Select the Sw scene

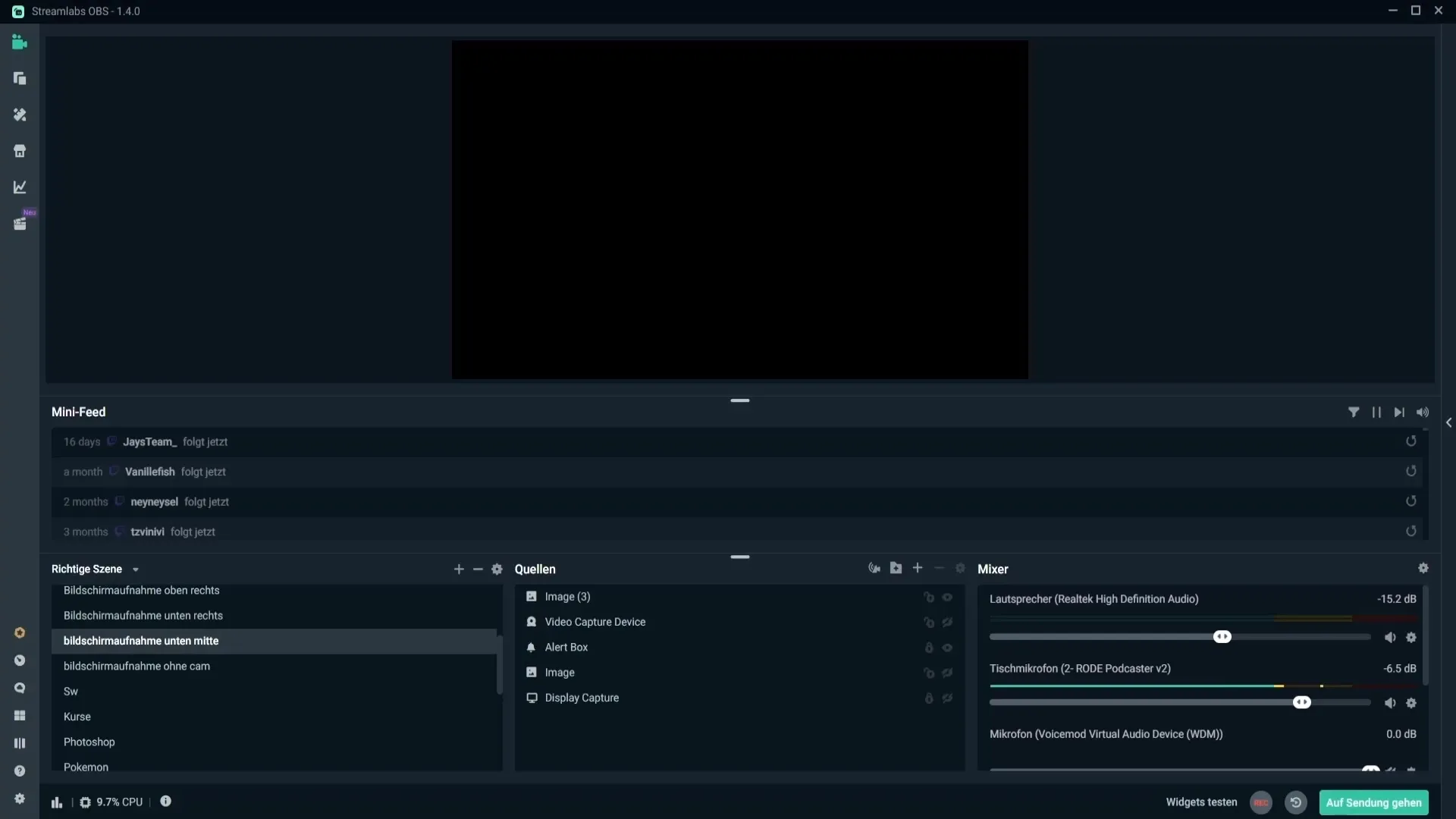pos(274,692)
